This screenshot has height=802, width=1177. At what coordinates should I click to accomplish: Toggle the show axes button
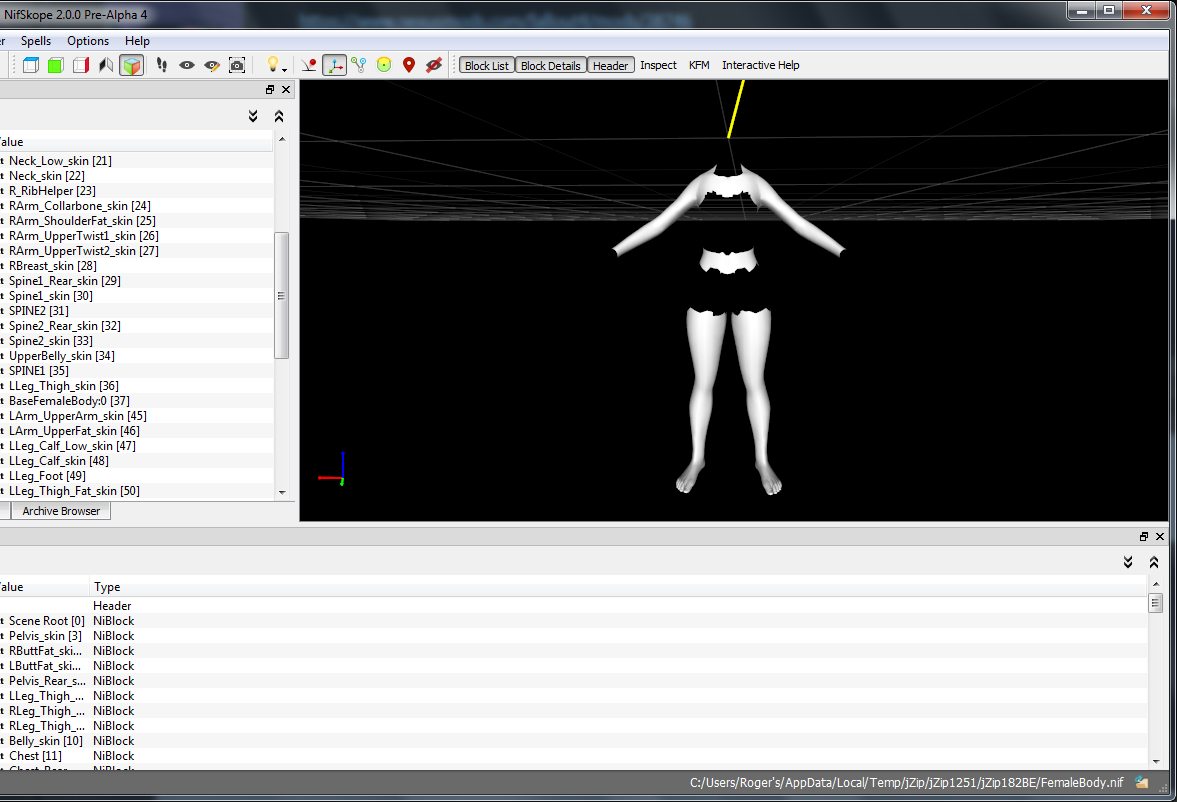tap(334, 65)
